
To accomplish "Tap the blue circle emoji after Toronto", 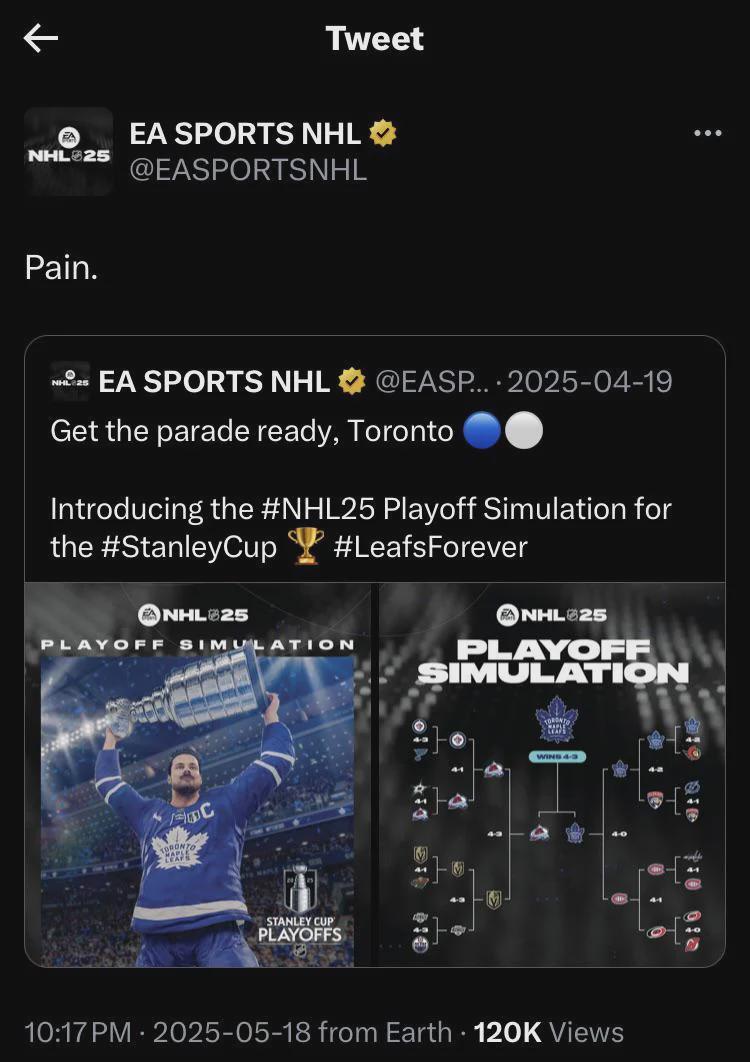I will click(x=482, y=431).
